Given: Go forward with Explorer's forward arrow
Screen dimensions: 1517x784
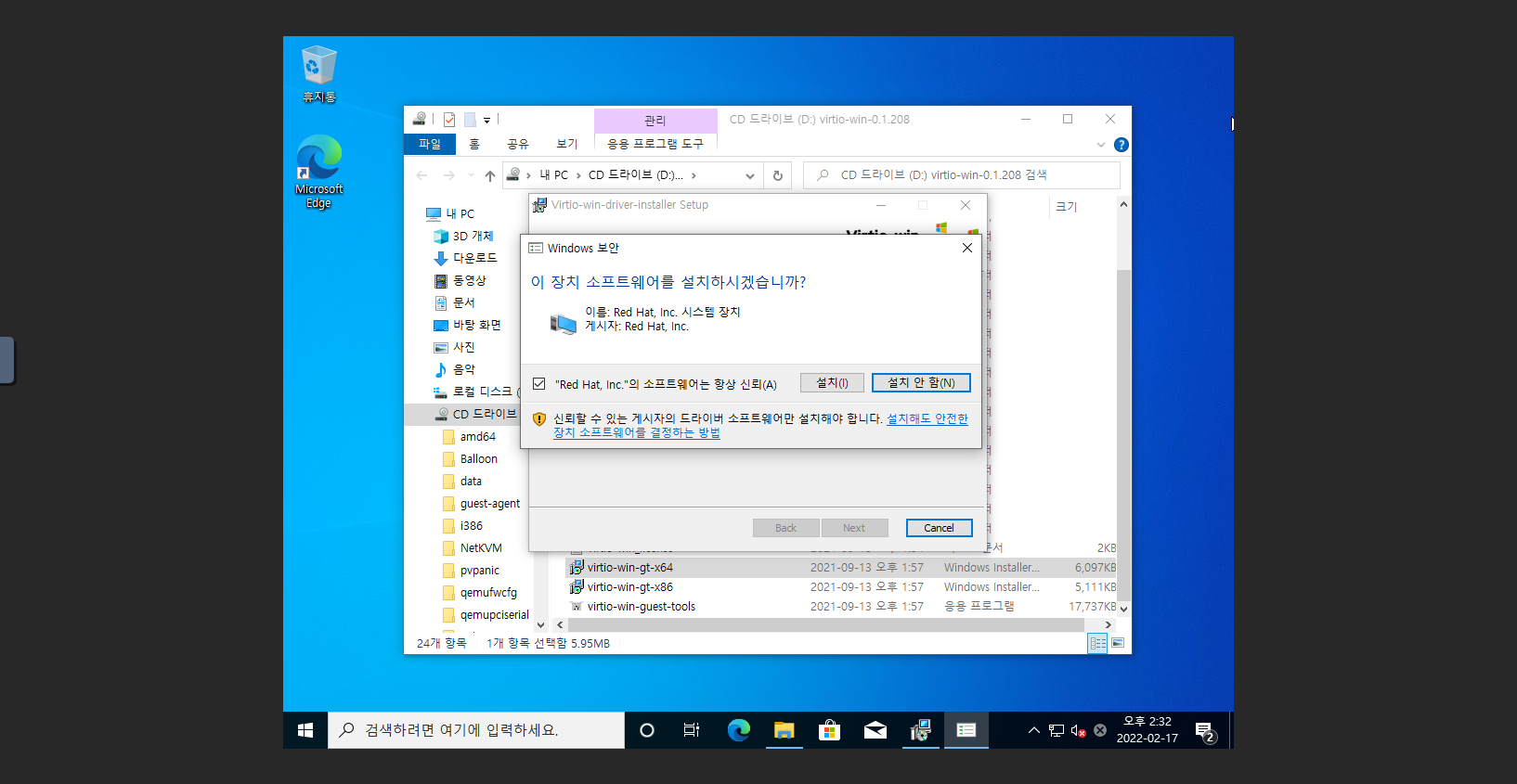Looking at the screenshot, I should tap(449, 175).
